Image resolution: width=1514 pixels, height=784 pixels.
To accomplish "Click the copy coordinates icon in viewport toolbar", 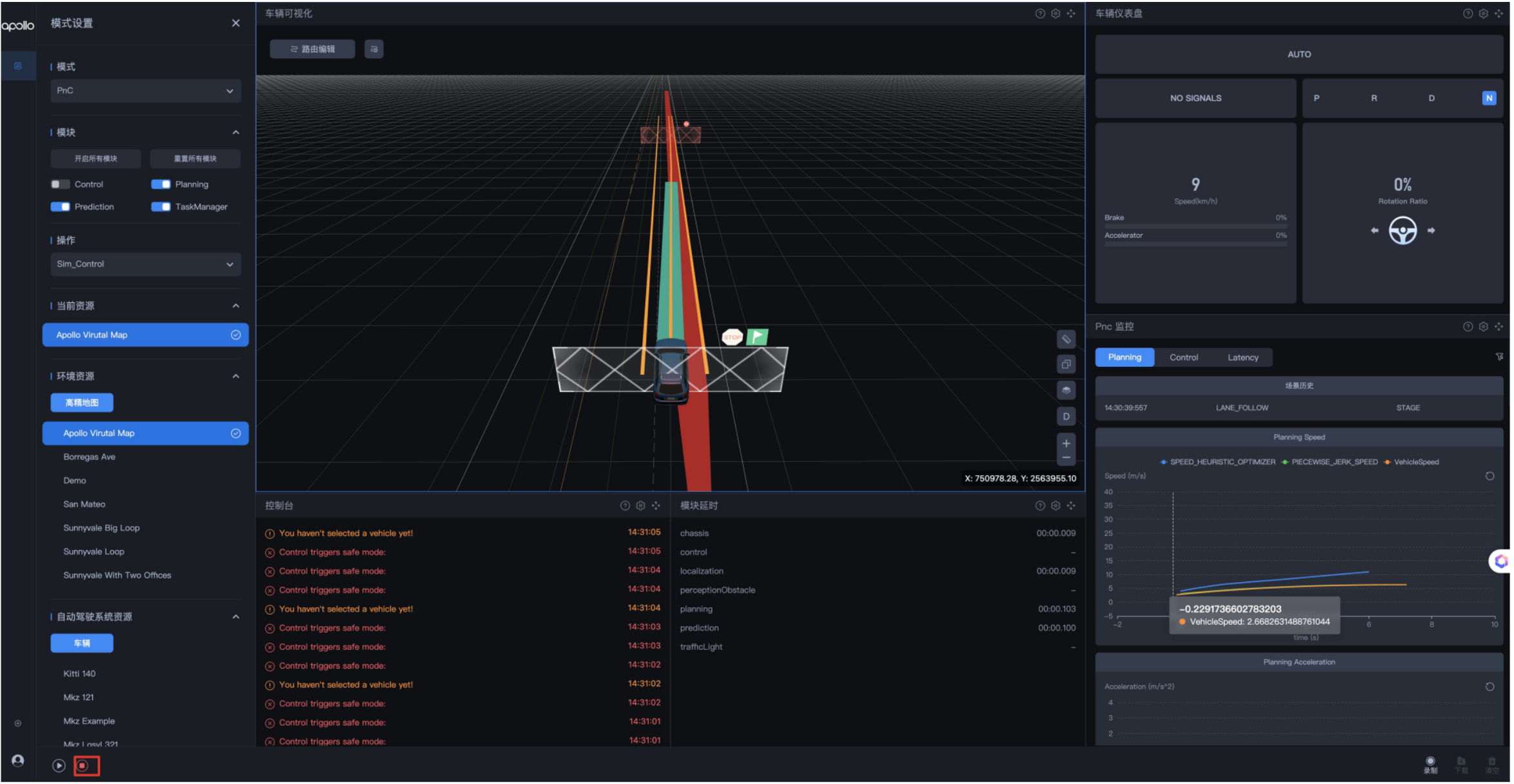I will [1066, 364].
